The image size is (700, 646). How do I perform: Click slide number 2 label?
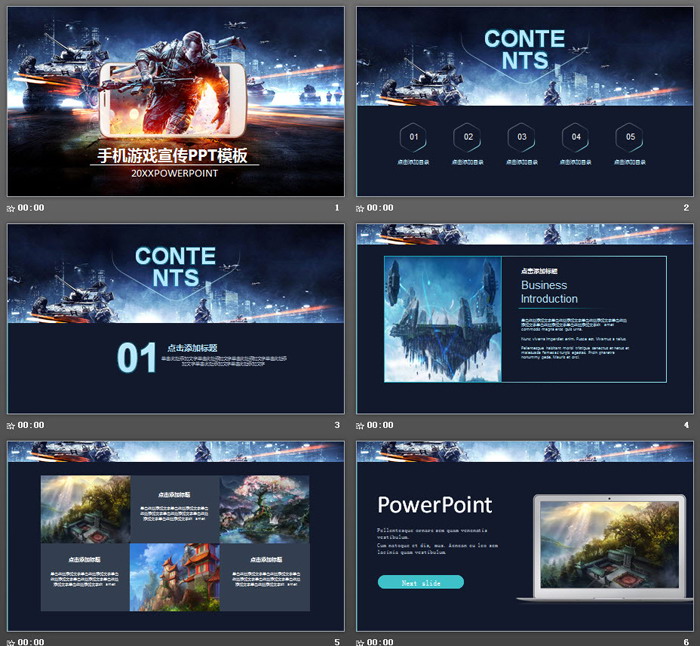pyautogui.click(x=686, y=208)
